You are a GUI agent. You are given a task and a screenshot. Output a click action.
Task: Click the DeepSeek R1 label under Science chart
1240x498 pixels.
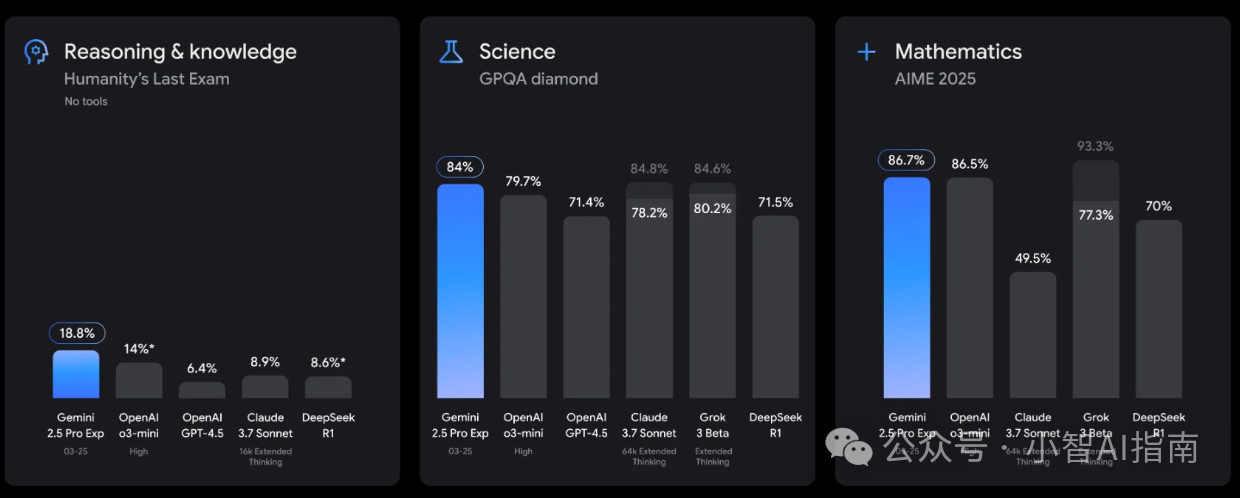pos(775,425)
